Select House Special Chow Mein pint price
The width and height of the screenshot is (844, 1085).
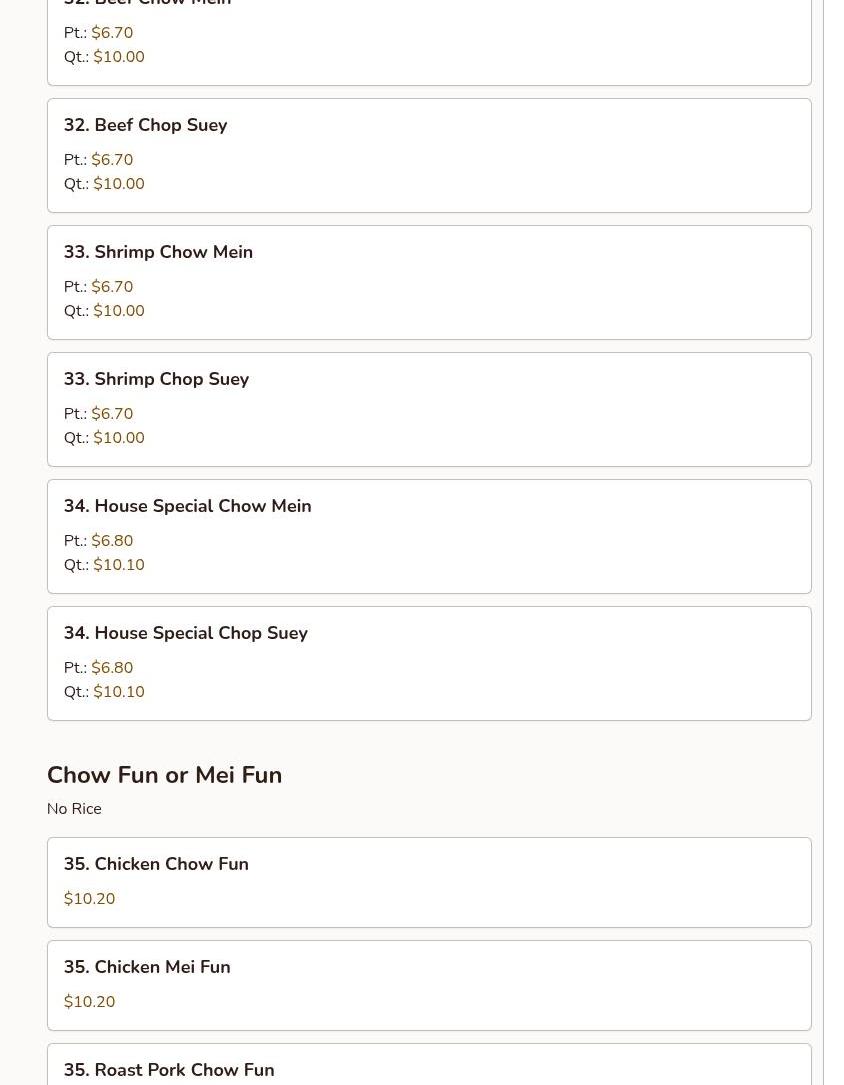[112, 541]
